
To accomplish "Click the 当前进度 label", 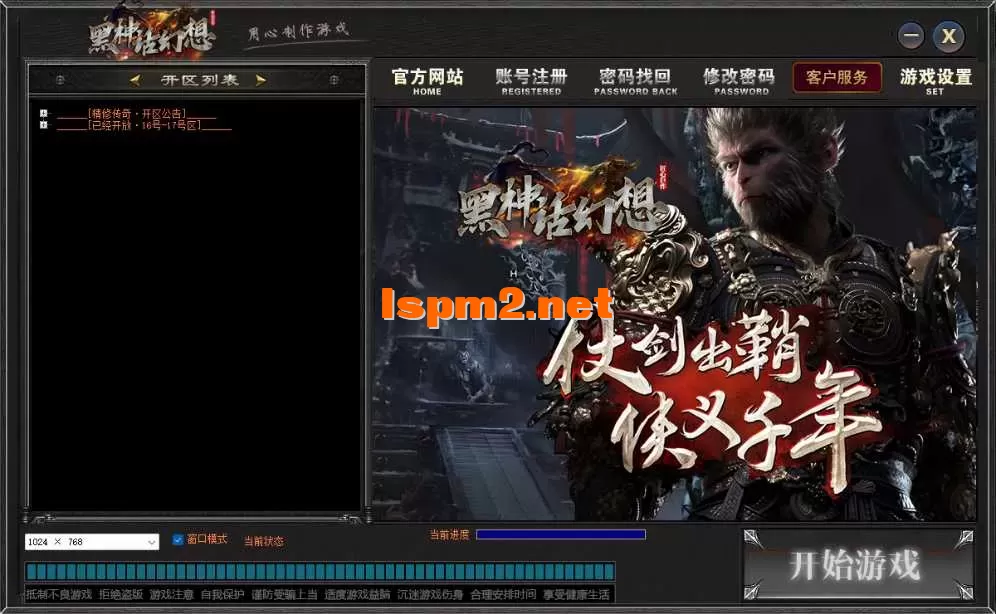I will coord(449,535).
